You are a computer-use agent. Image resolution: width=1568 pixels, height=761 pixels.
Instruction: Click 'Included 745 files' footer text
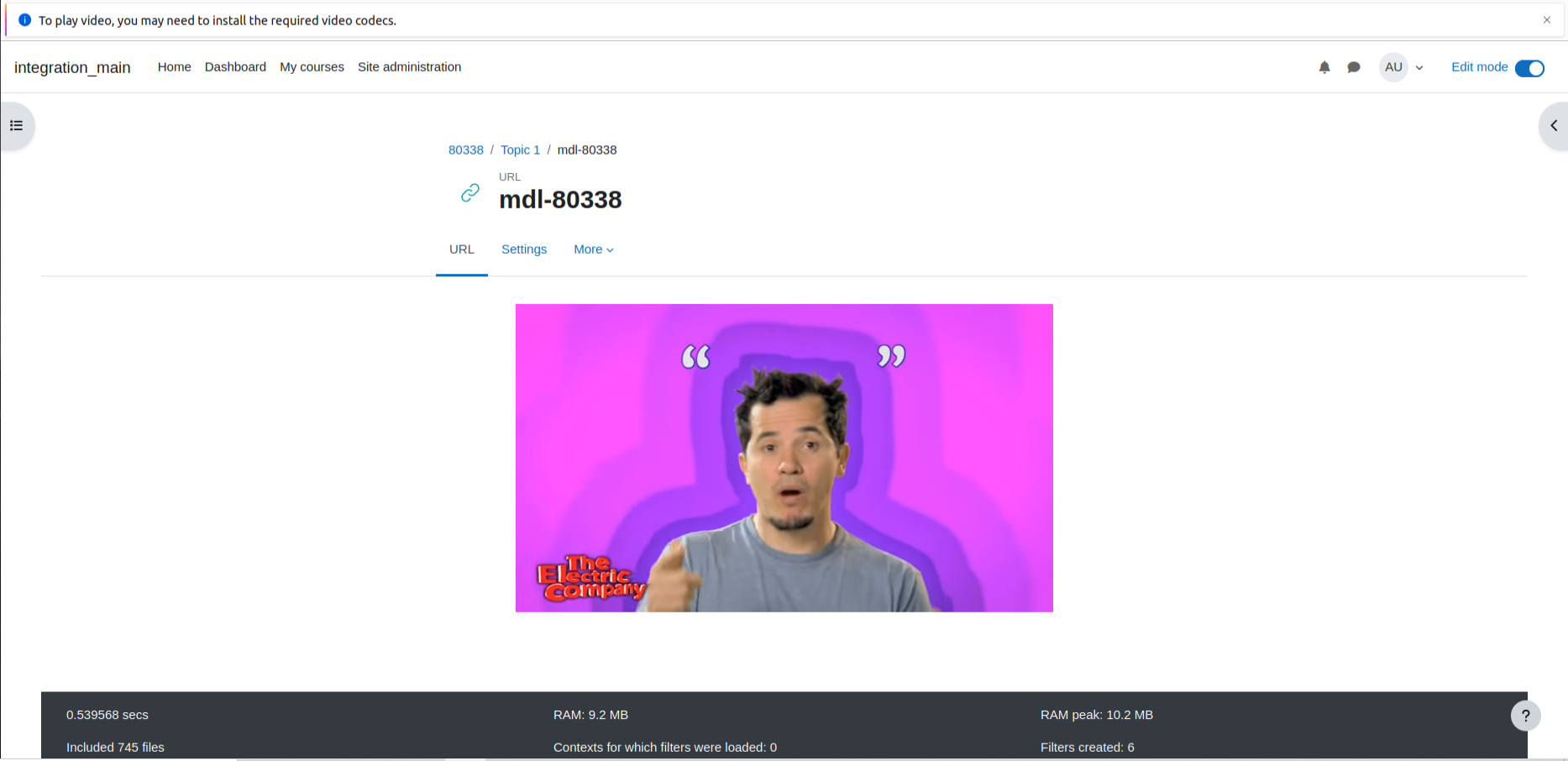point(115,748)
